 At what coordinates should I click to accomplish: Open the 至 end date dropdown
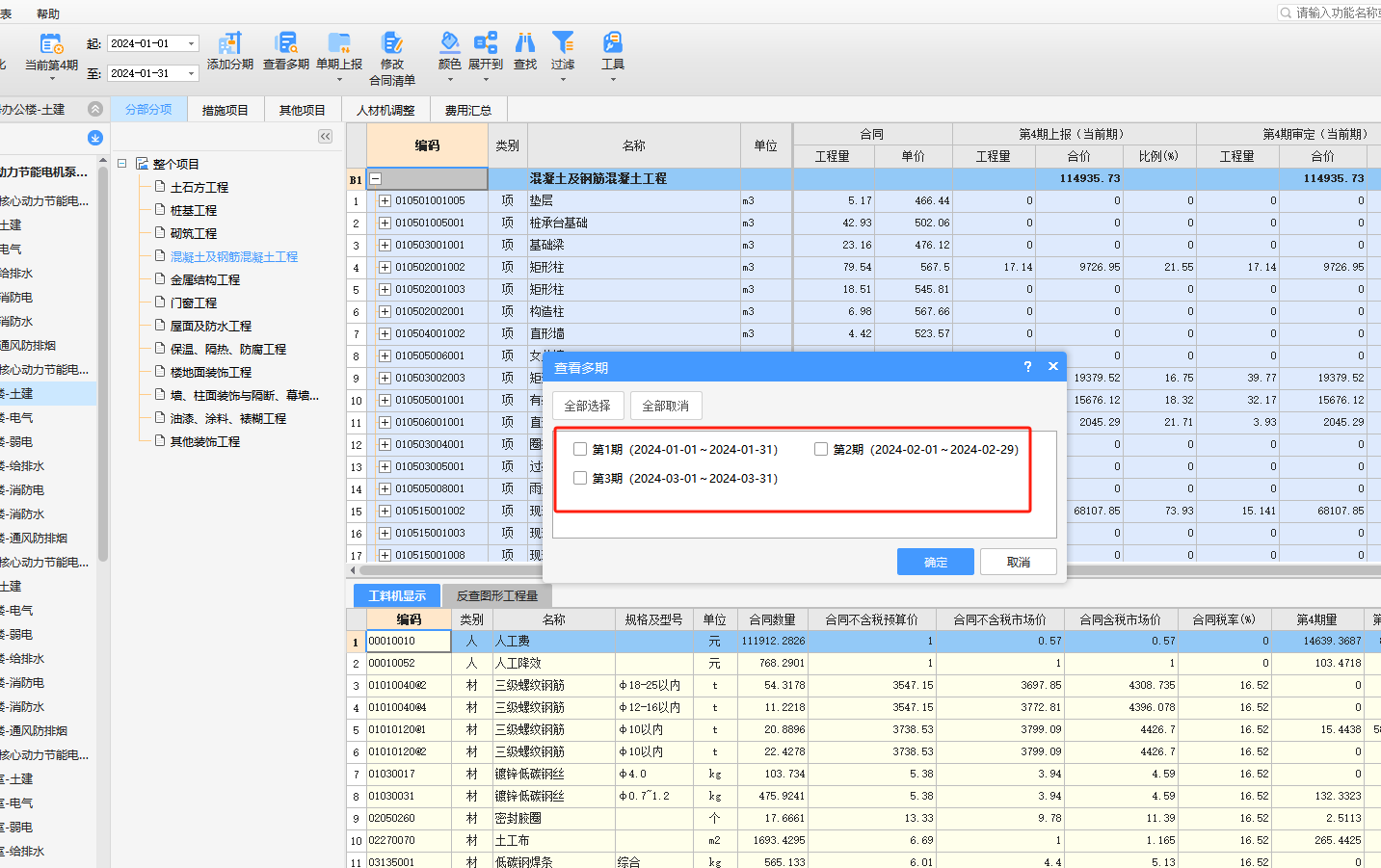click(192, 73)
